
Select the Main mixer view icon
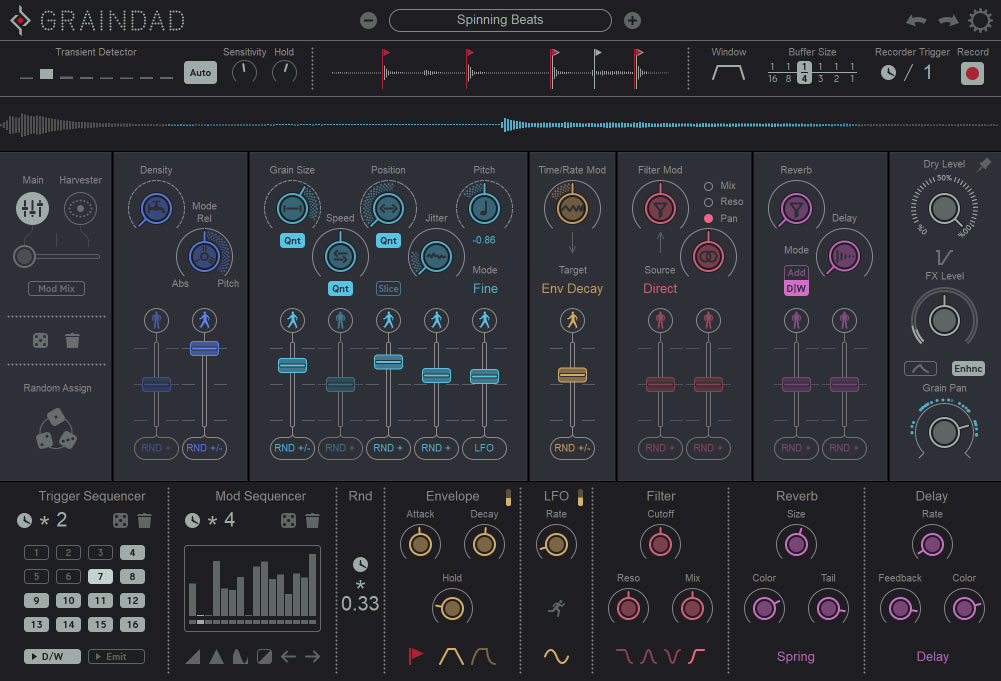point(33,208)
